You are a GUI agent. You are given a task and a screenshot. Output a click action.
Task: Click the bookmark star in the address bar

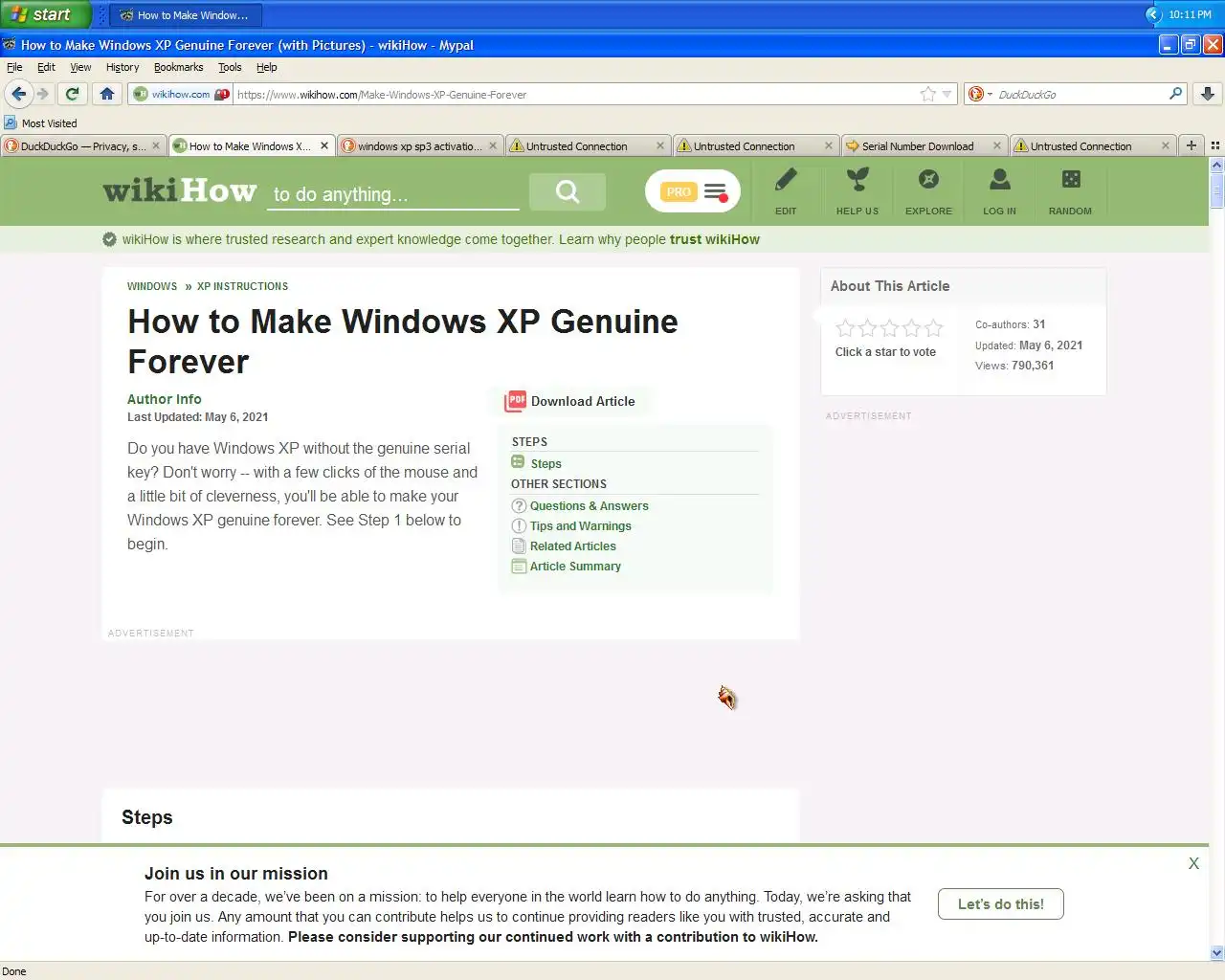(x=927, y=94)
